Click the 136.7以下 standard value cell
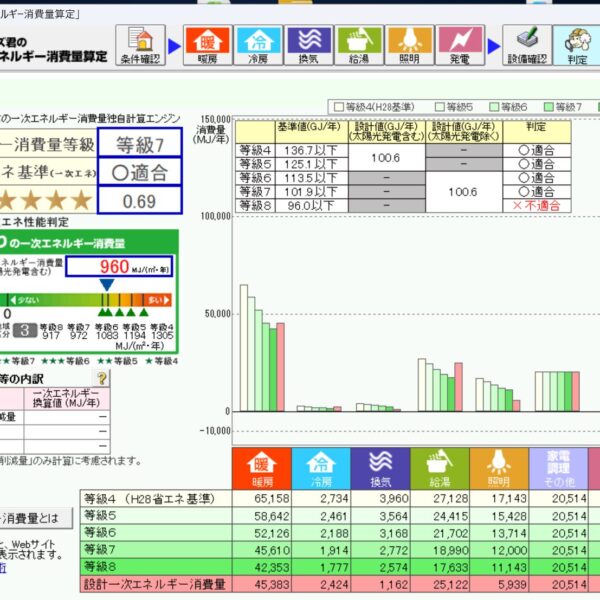Screen dimensions: 600x600 (311, 150)
